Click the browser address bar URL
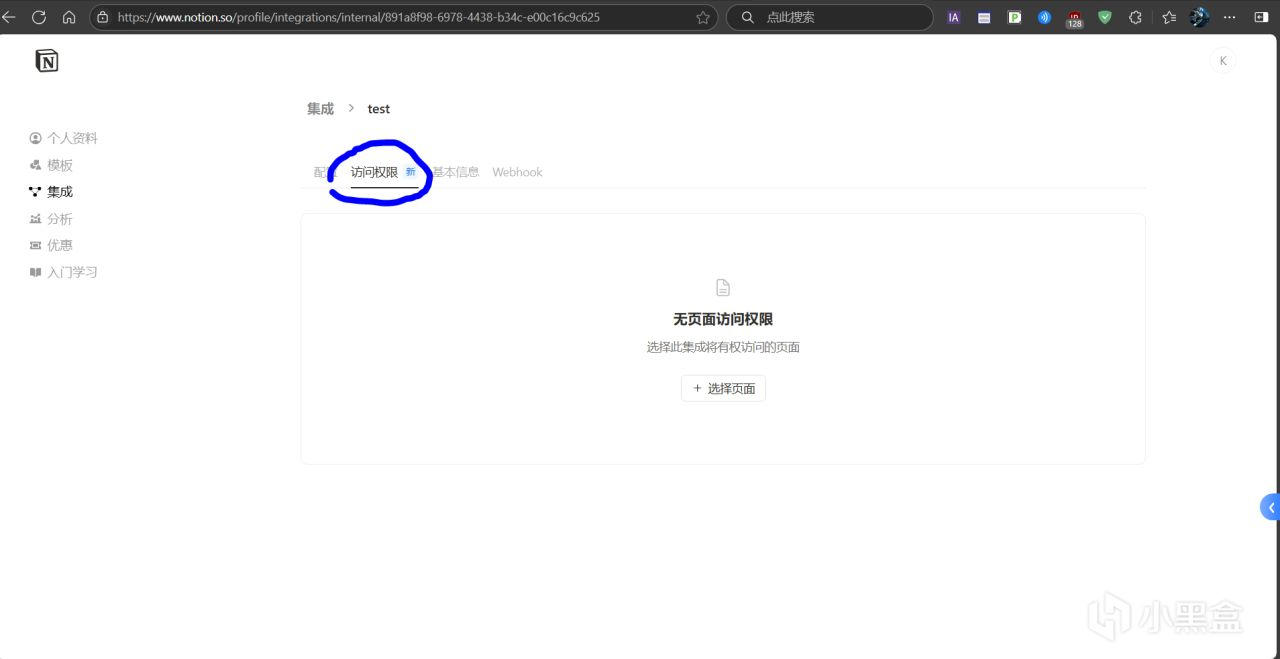Screen dimensions: 1280x659 358,17
